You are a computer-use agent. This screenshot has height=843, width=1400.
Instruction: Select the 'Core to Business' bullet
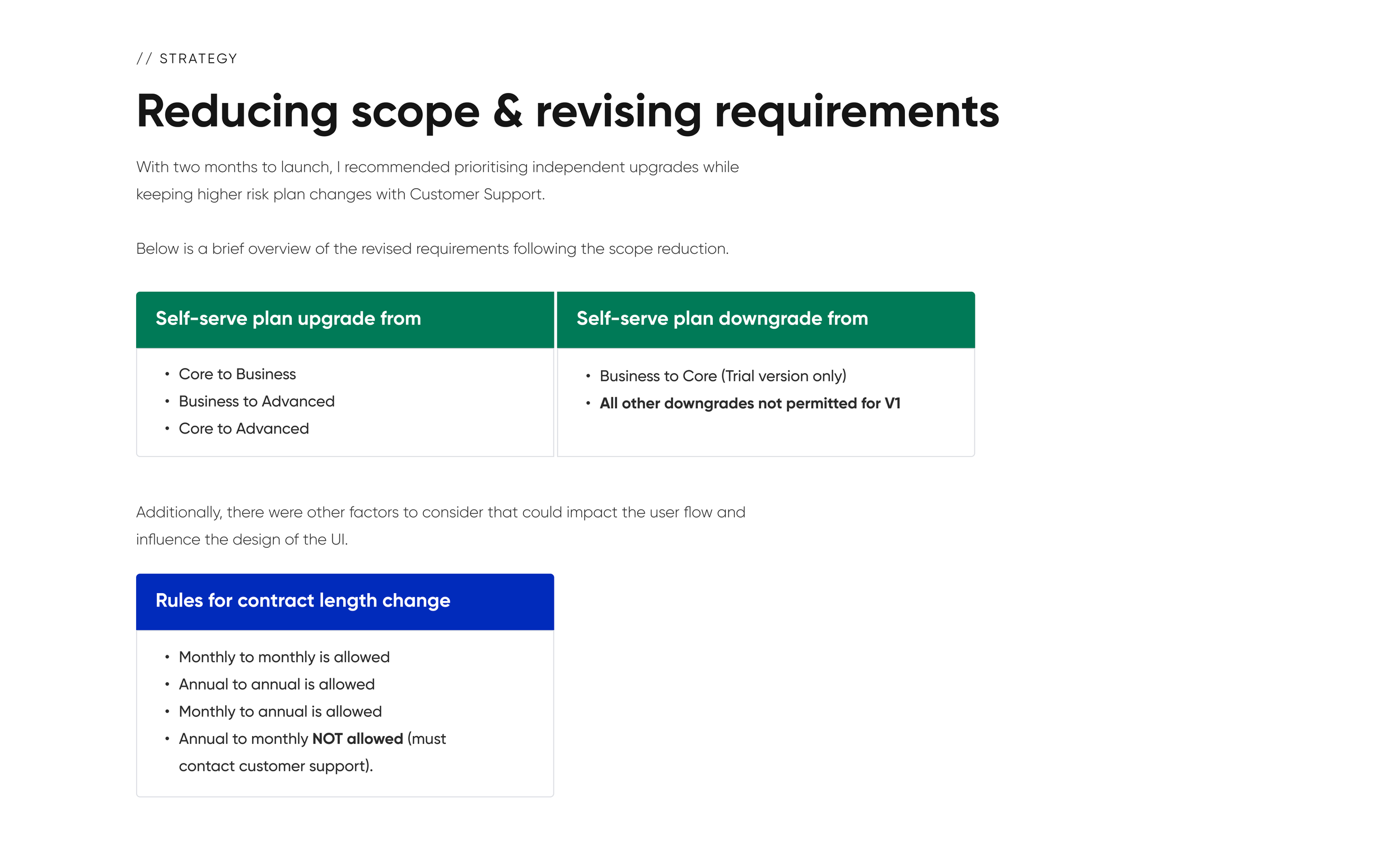237,374
